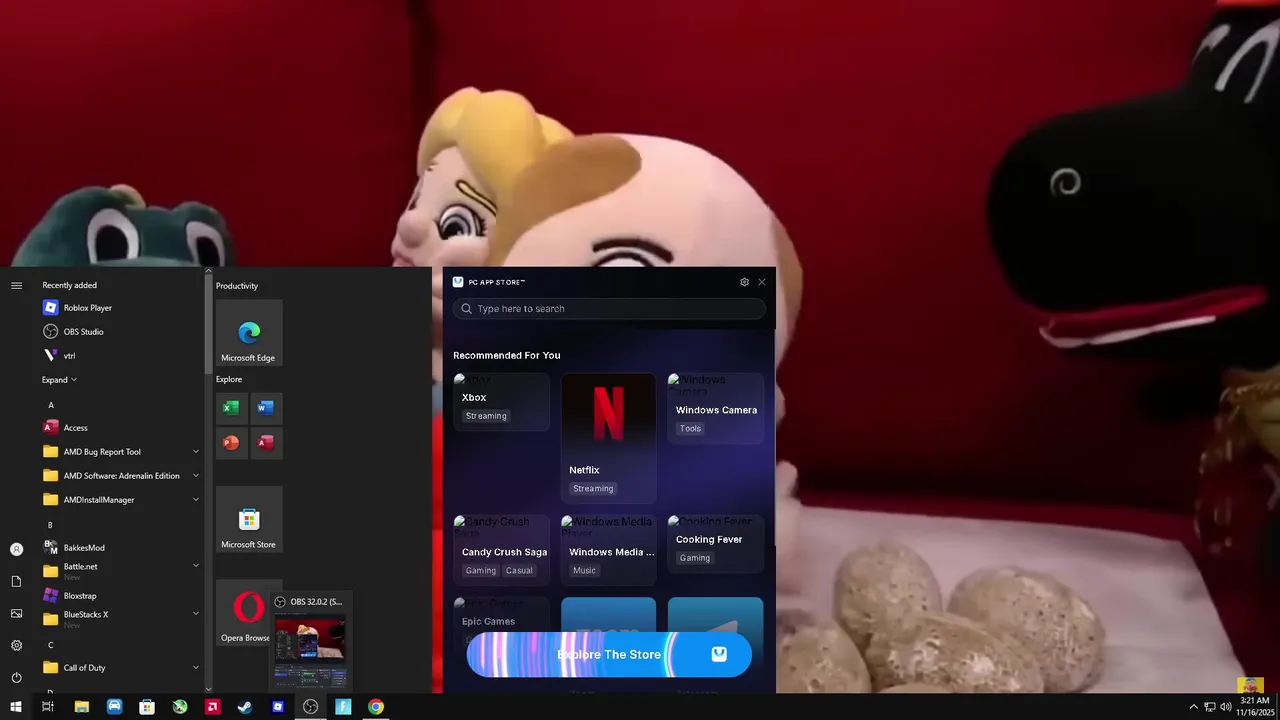Expand the BlueStacks X folder
Viewport: 1280px width, 720px height.
pos(196,614)
